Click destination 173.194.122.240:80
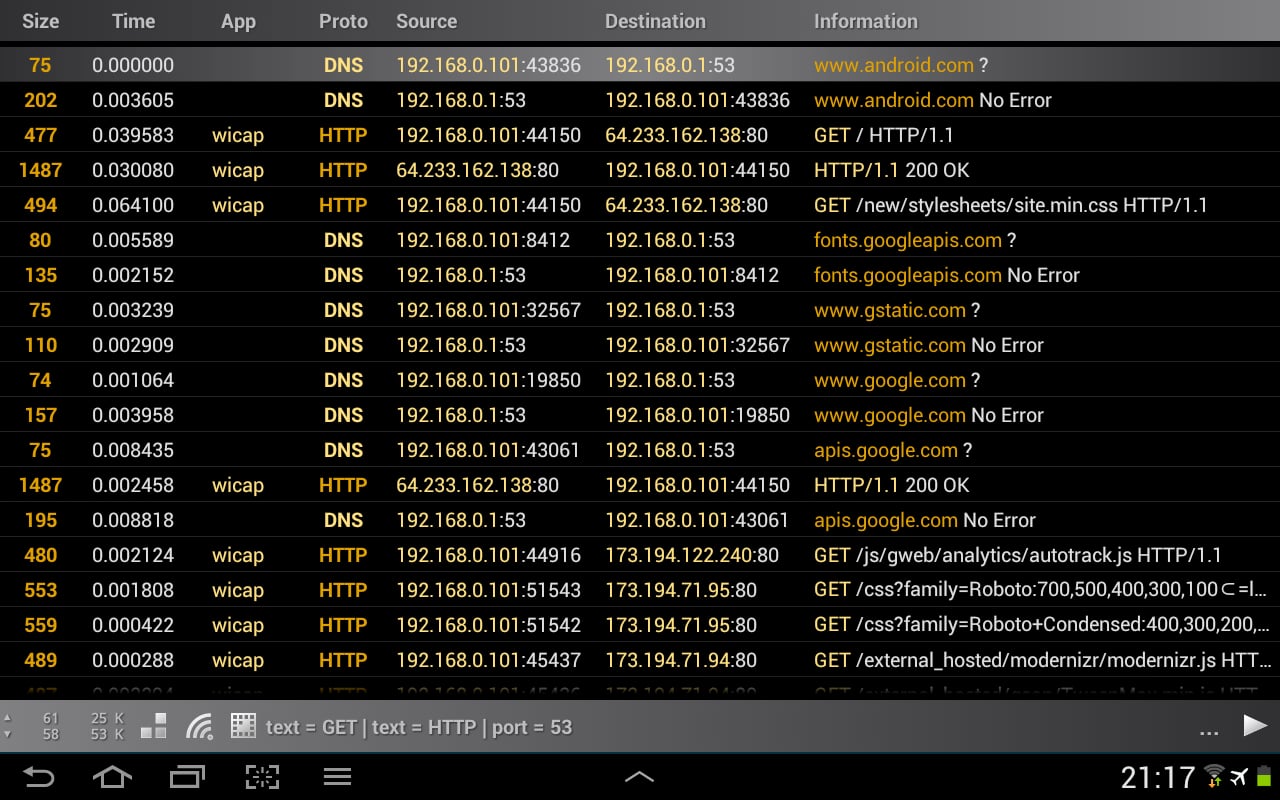Viewport: 1280px width, 800px height. (x=692, y=555)
